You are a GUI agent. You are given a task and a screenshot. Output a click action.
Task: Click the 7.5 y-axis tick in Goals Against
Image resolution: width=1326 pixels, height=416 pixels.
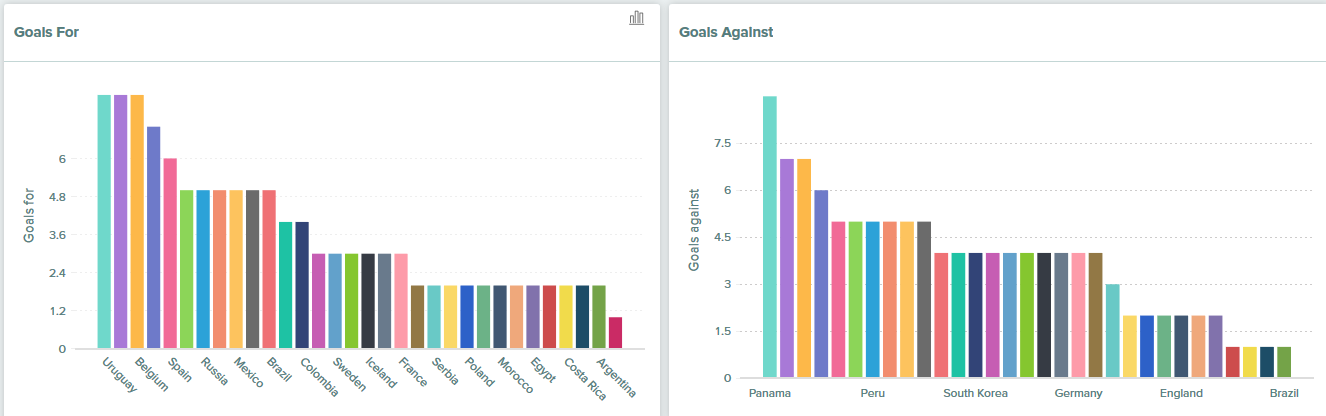coord(722,143)
